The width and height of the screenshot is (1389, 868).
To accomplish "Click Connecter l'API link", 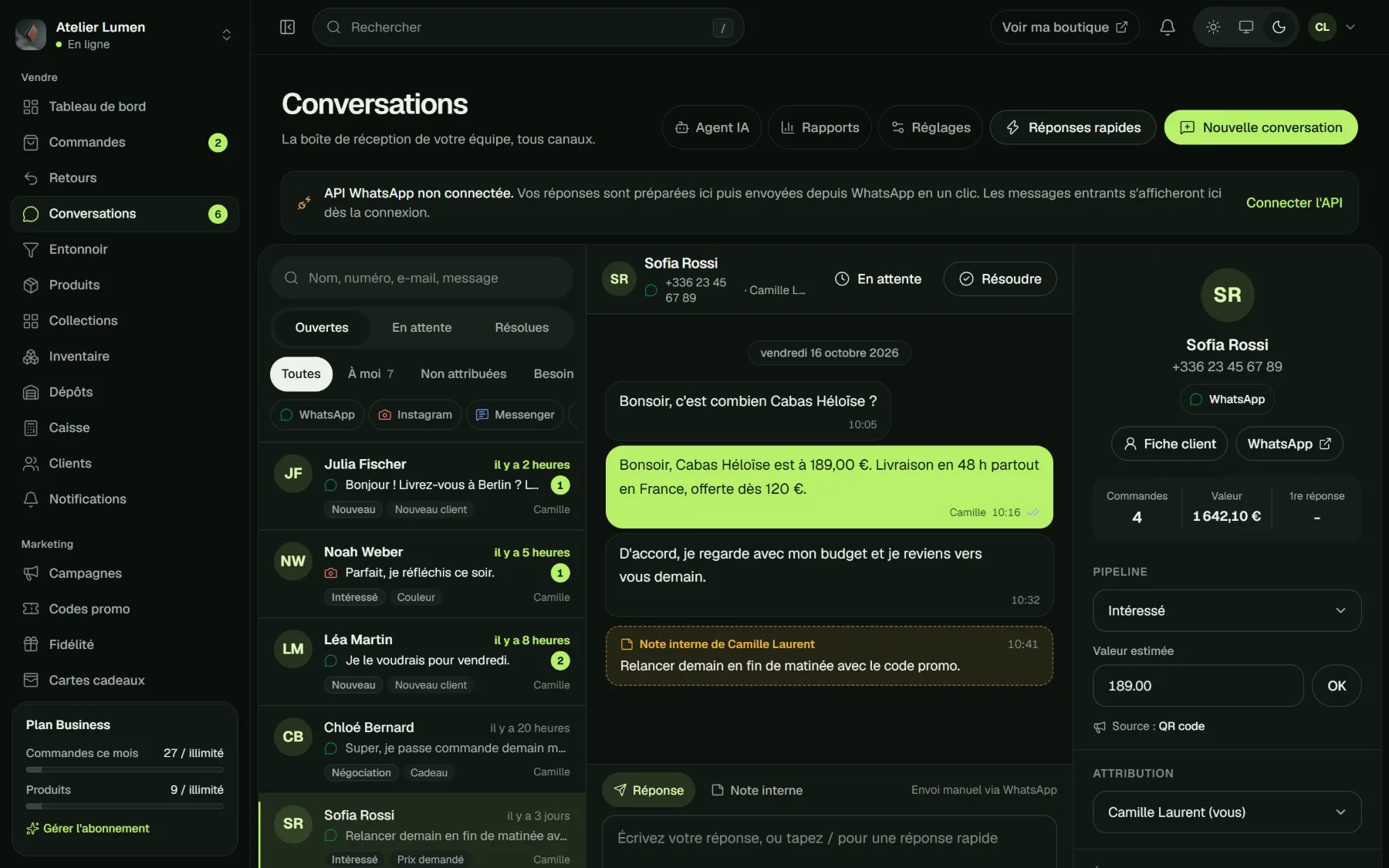I will pos(1294,203).
